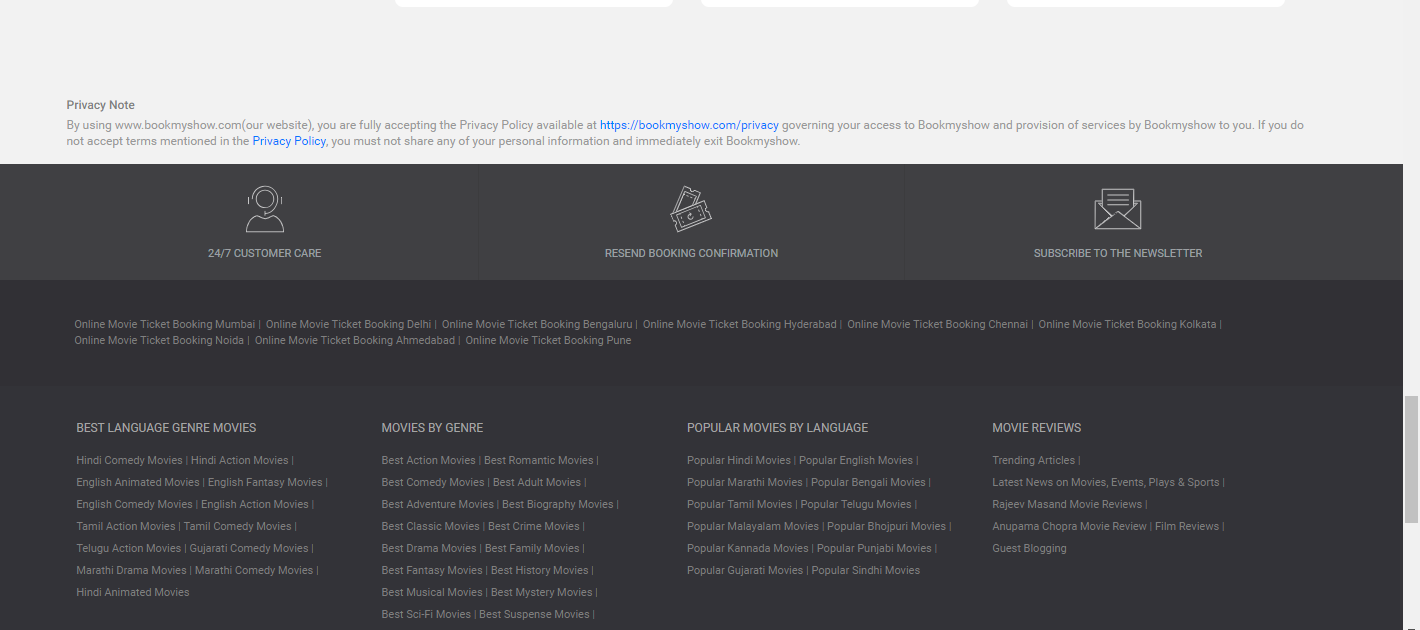
Task: Open the 24/7 Customer Care label
Action: coord(265,253)
